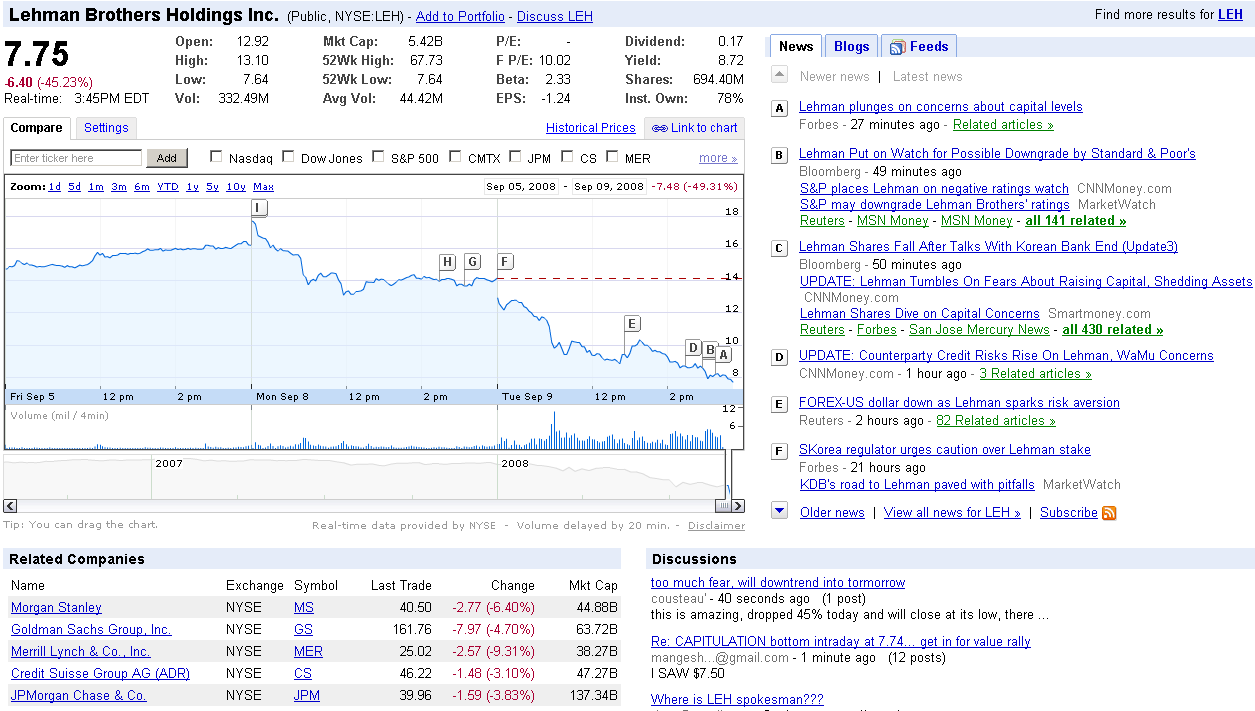Check the JPM comparison box
The image size is (1255, 711).
[515, 157]
